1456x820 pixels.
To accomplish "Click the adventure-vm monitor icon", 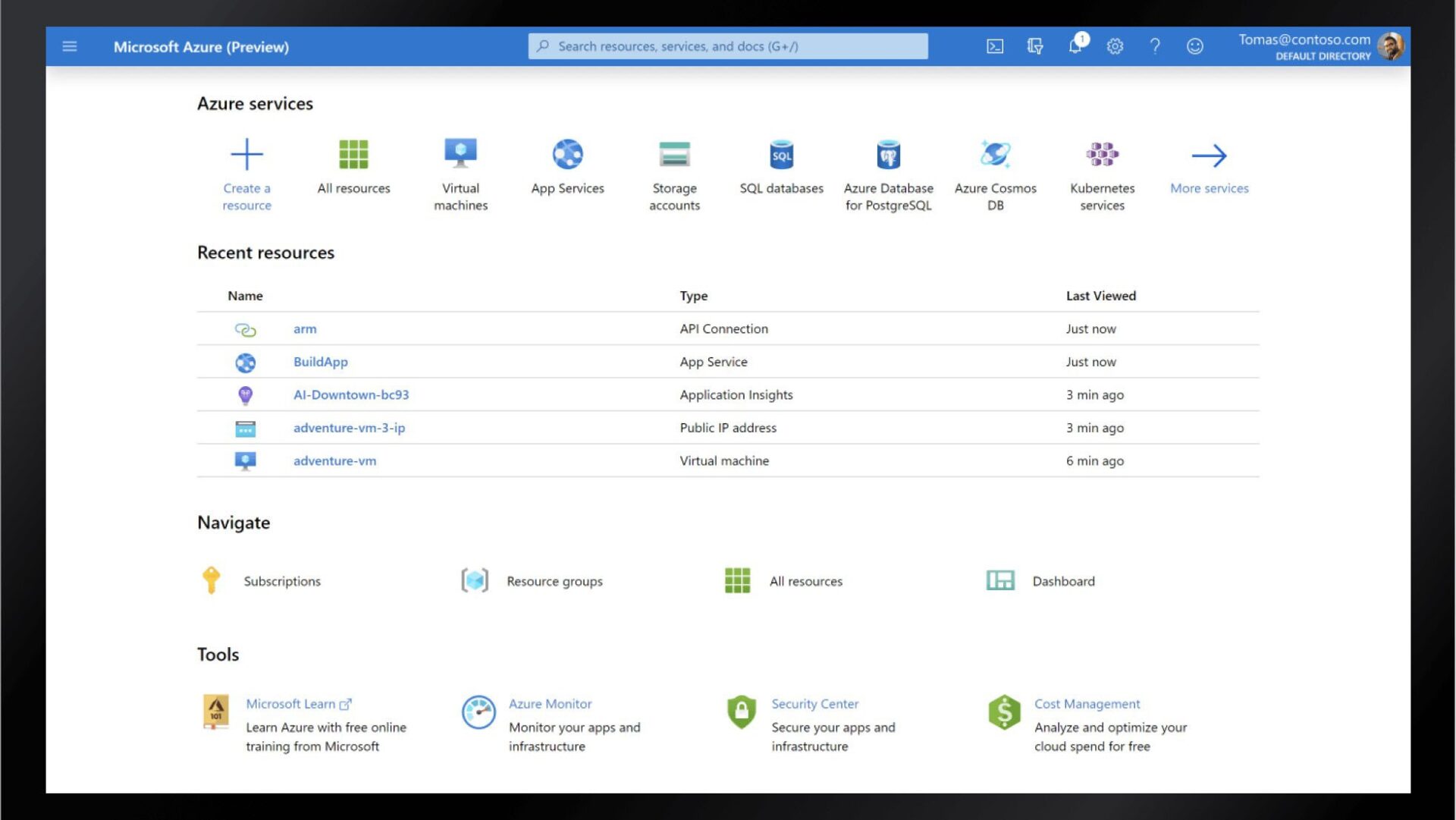I will click(245, 461).
